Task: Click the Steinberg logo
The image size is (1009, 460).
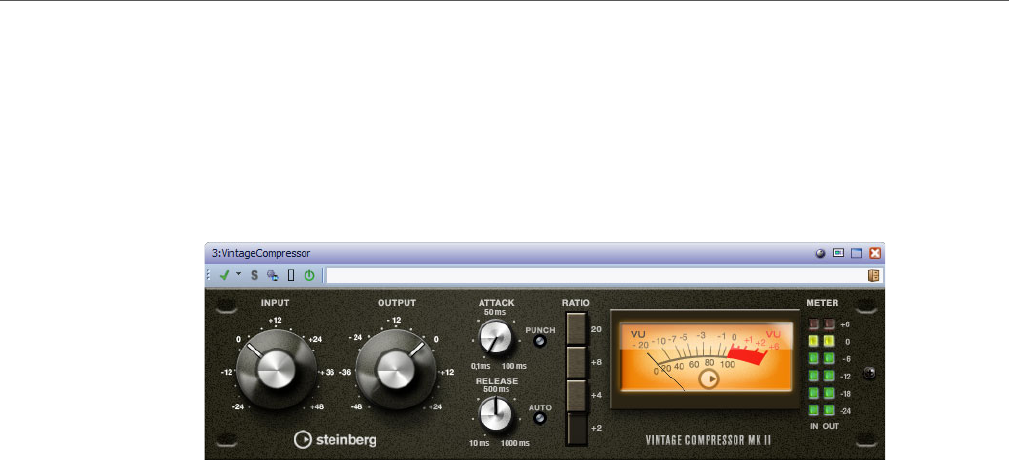Action: [335, 440]
